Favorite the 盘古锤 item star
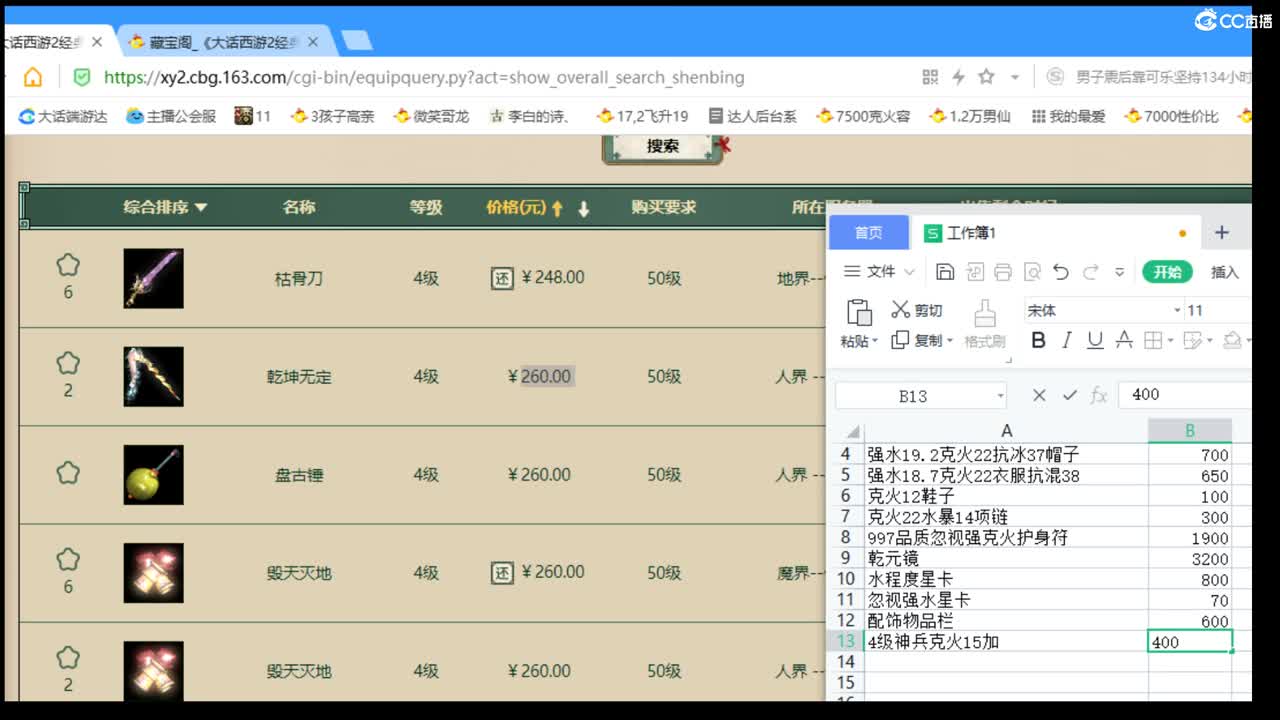This screenshot has height=720, width=1280. (68, 472)
